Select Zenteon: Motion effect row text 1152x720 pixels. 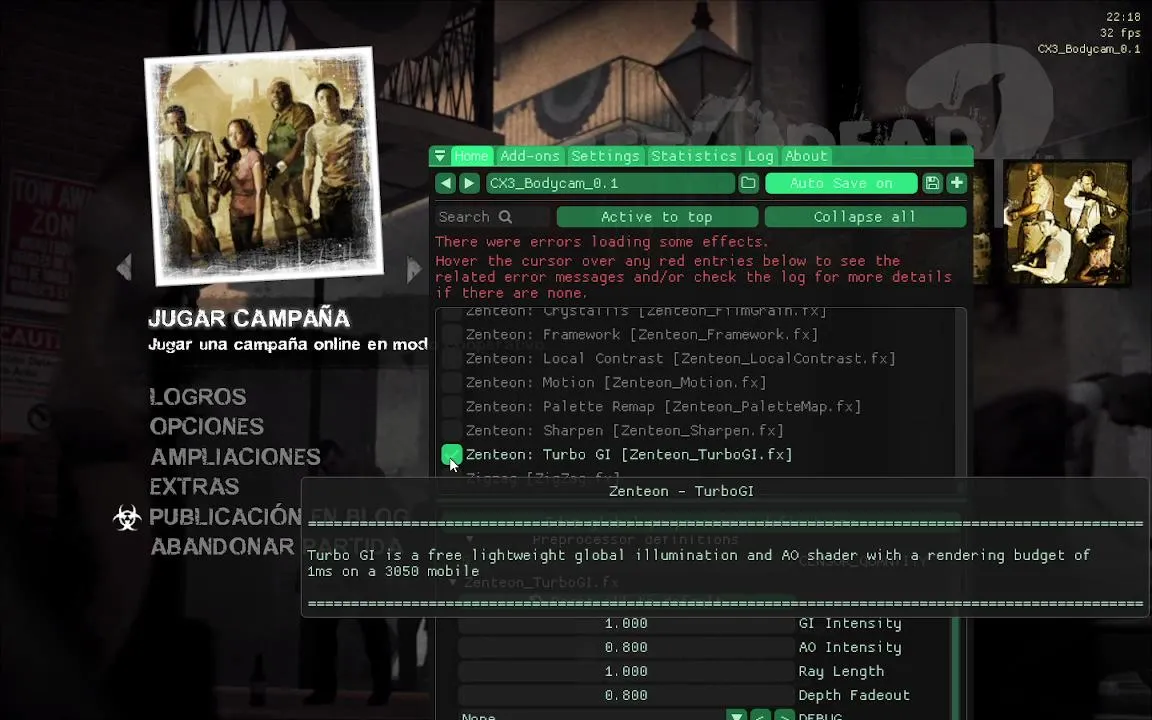point(616,383)
